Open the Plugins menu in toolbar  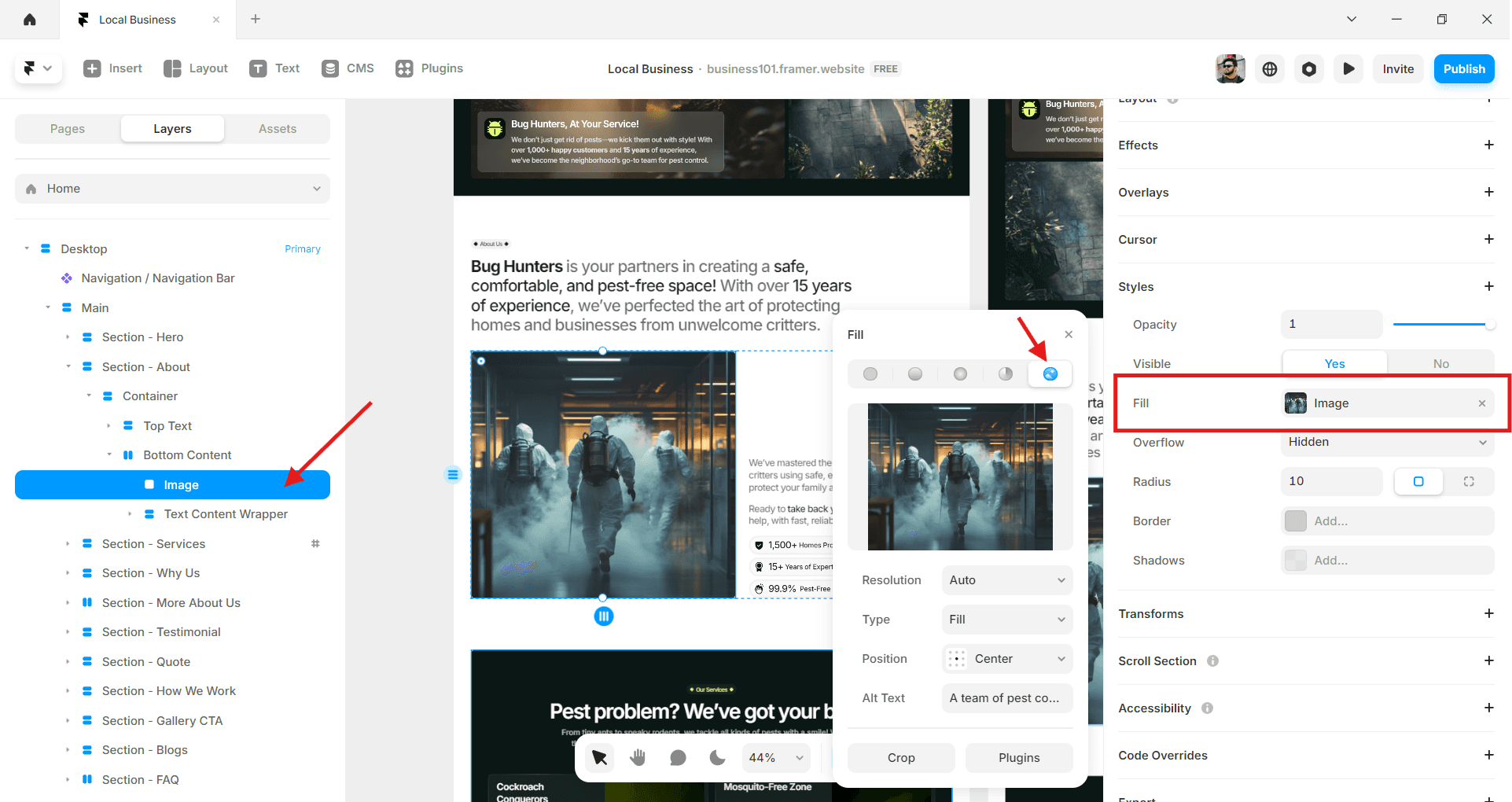[429, 68]
